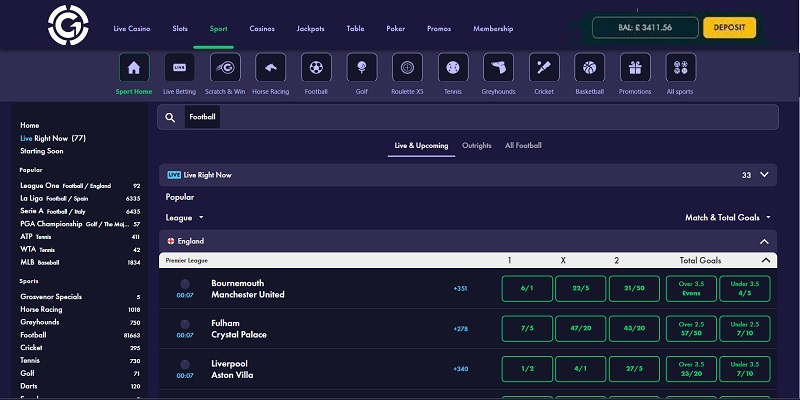Open +351 more markets for Bournemouth
The width and height of the screenshot is (800, 400).
pyautogui.click(x=460, y=289)
